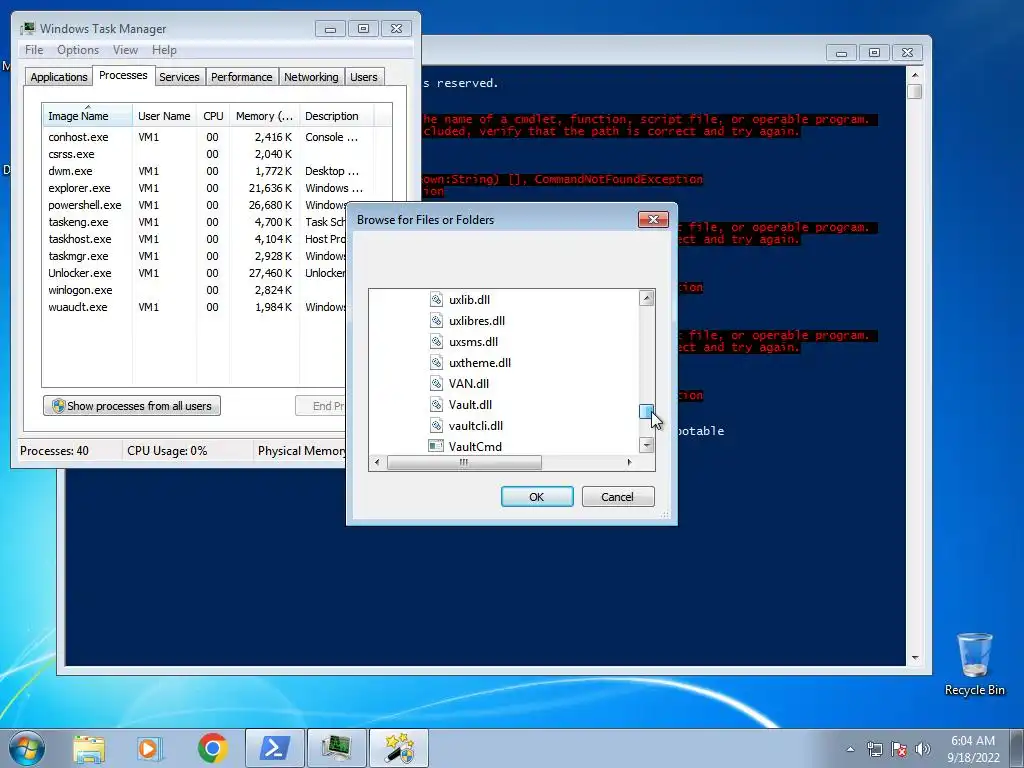This screenshot has height=768, width=1024.
Task: Open Google Chrome from the taskbar
Action: point(212,748)
